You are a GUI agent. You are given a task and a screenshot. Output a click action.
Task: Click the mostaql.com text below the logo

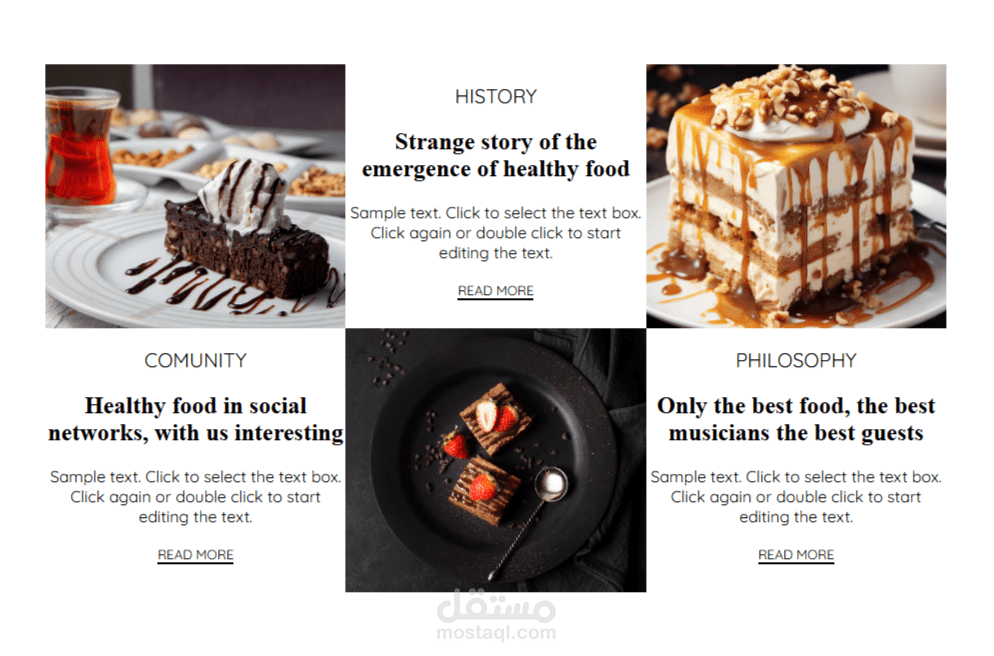[496, 633]
